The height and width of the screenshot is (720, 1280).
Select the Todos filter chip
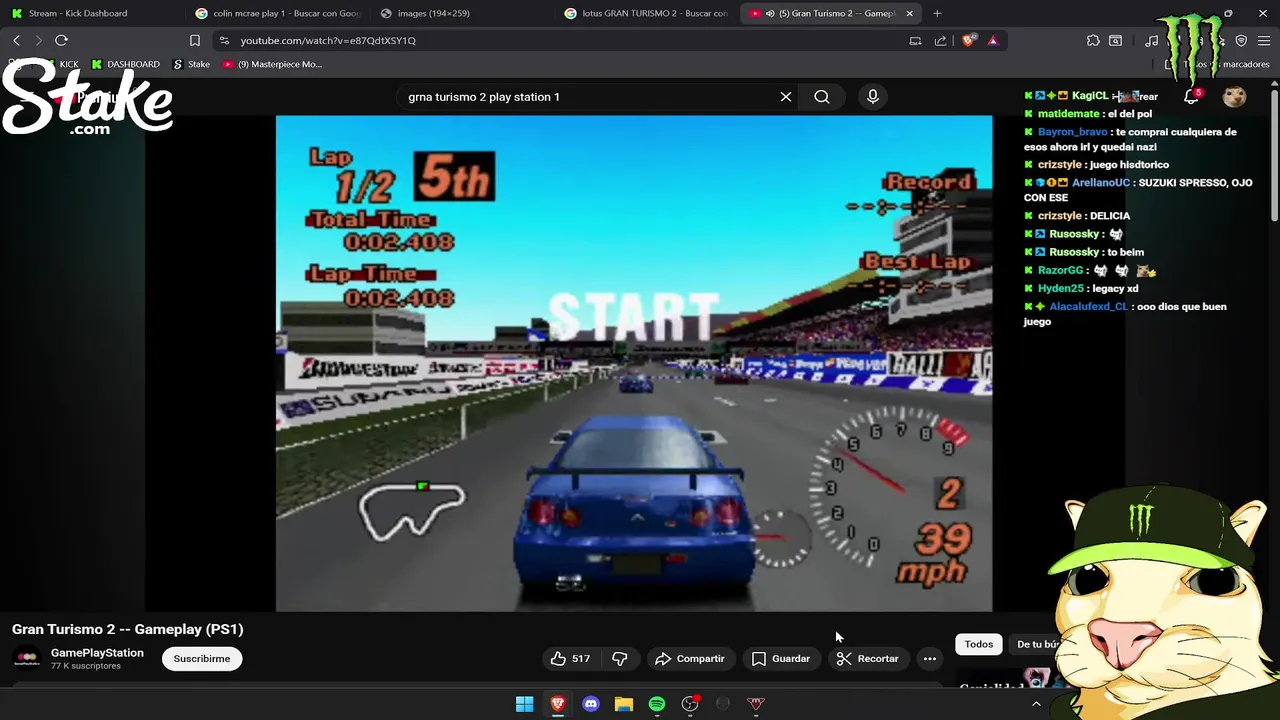[979, 644]
